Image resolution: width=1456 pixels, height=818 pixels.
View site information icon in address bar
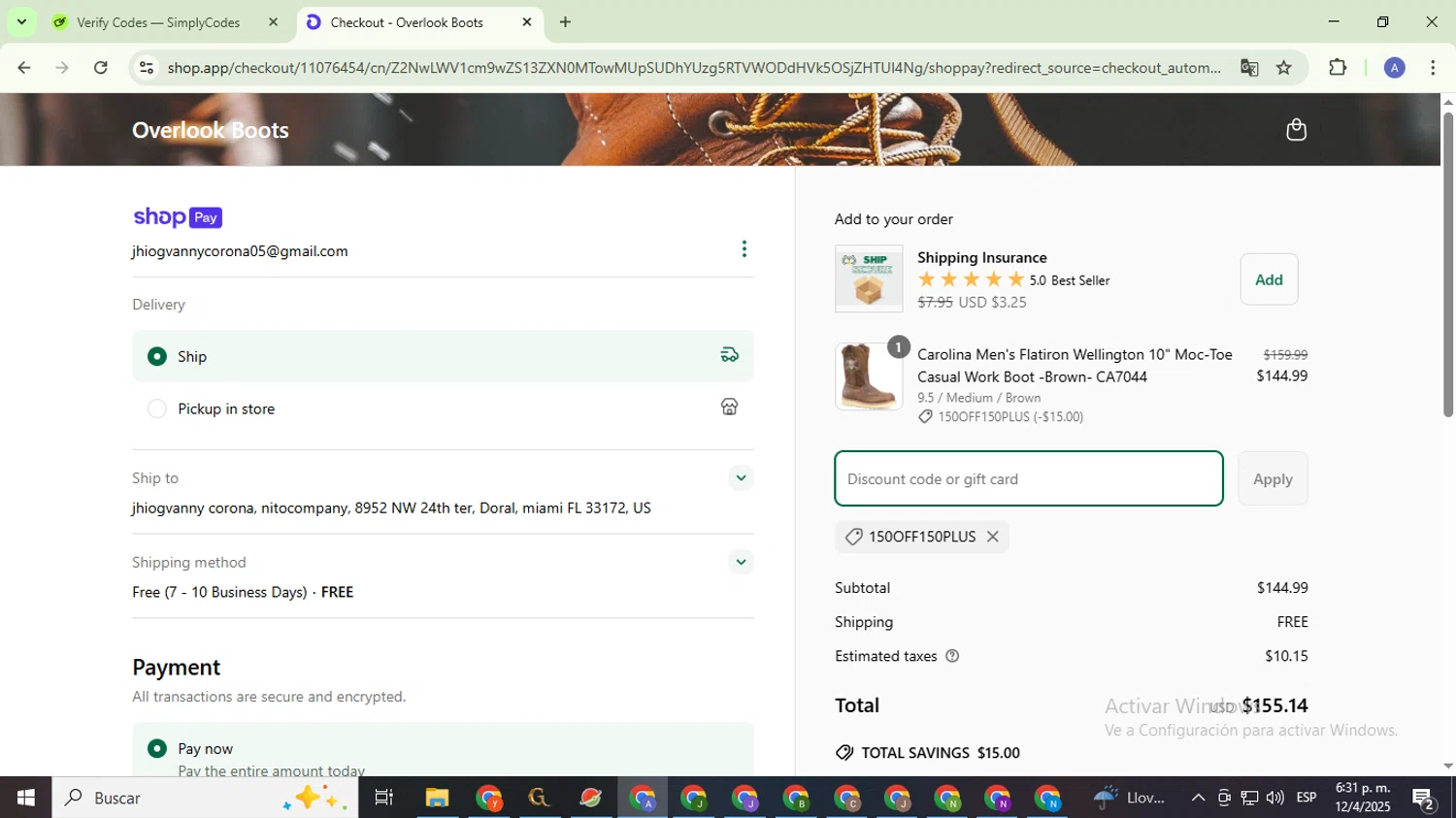(x=147, y=68)
